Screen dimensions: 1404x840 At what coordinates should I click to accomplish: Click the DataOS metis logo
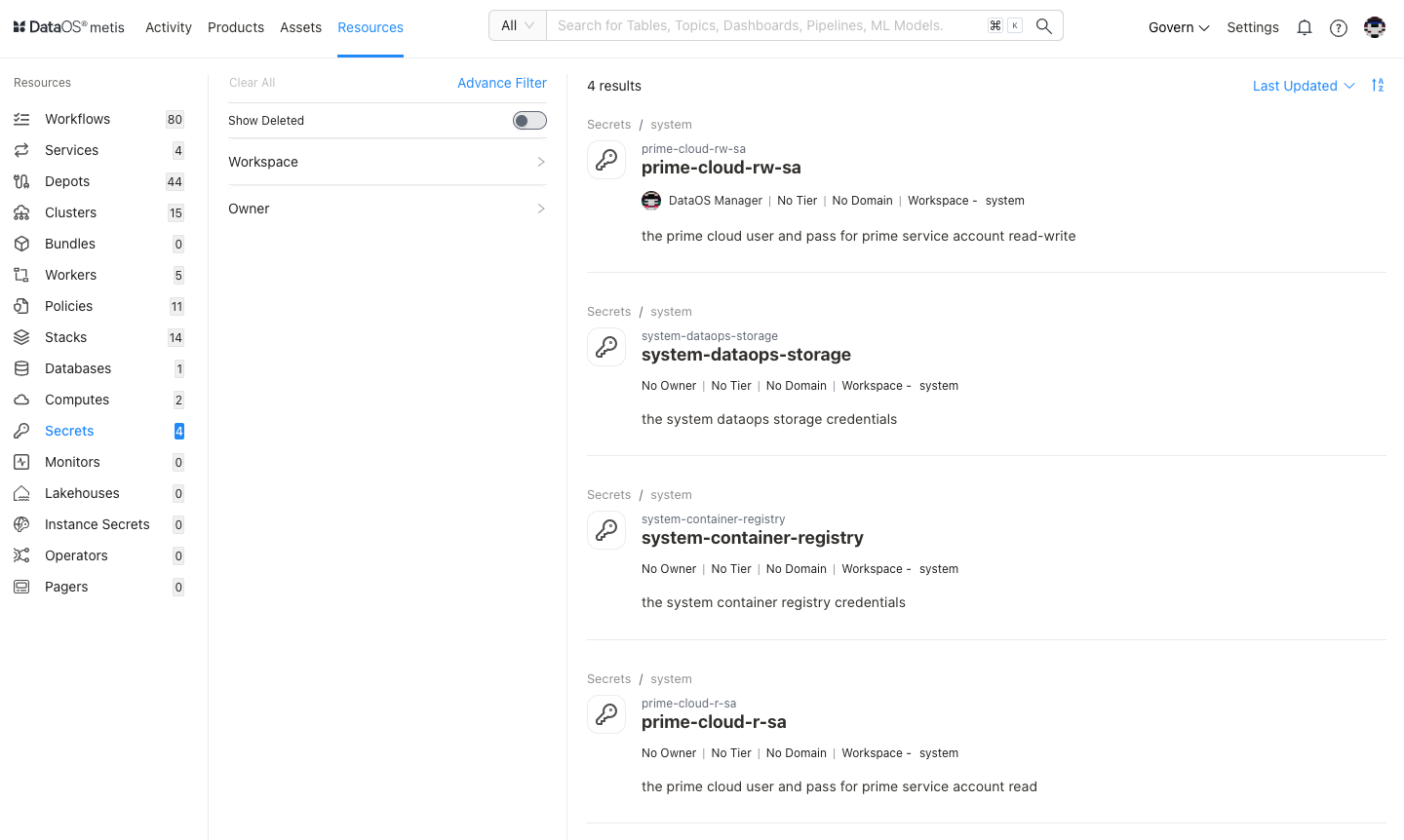pos(68,27)
